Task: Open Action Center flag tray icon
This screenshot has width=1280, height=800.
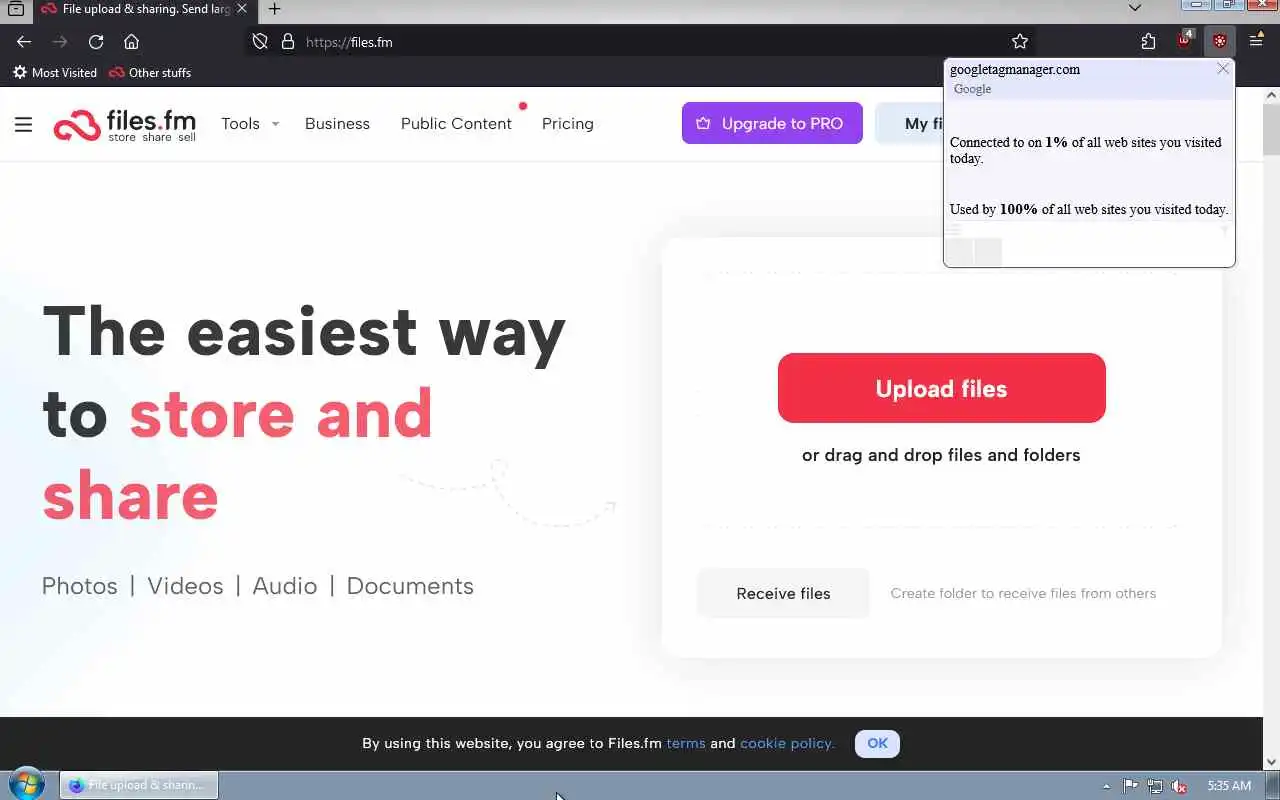Action: point(1130,786)
